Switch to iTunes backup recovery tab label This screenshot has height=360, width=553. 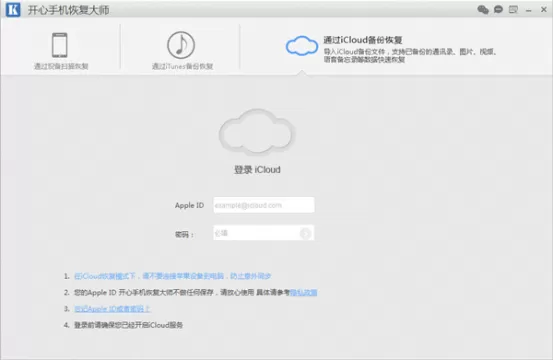(x=182, y=66)
